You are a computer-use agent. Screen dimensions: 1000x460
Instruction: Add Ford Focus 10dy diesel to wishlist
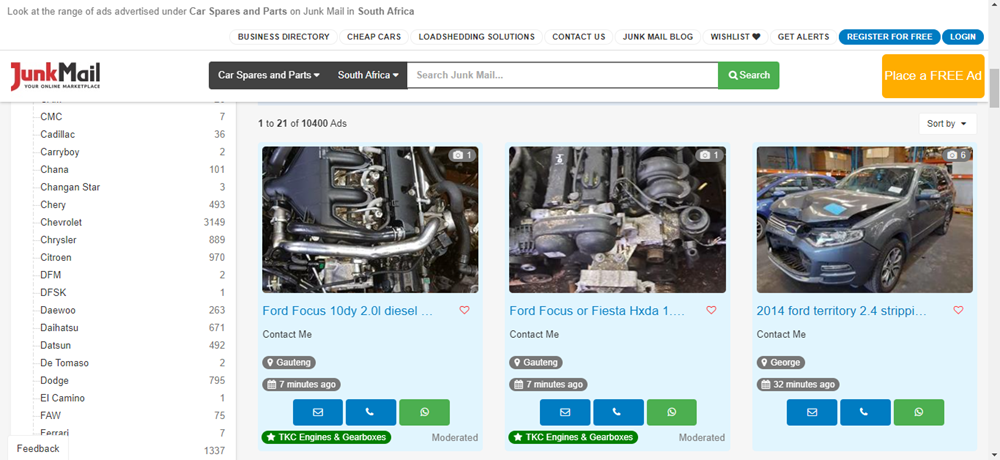[464, 310]
